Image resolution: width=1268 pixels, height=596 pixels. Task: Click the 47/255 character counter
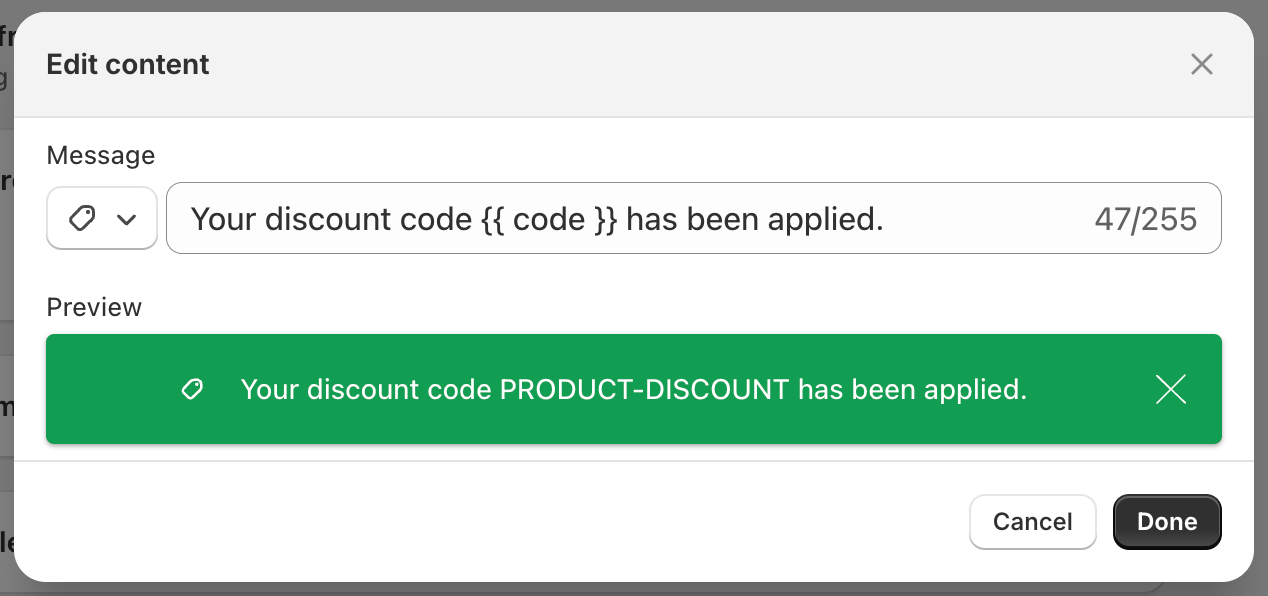pos(1145,219)
